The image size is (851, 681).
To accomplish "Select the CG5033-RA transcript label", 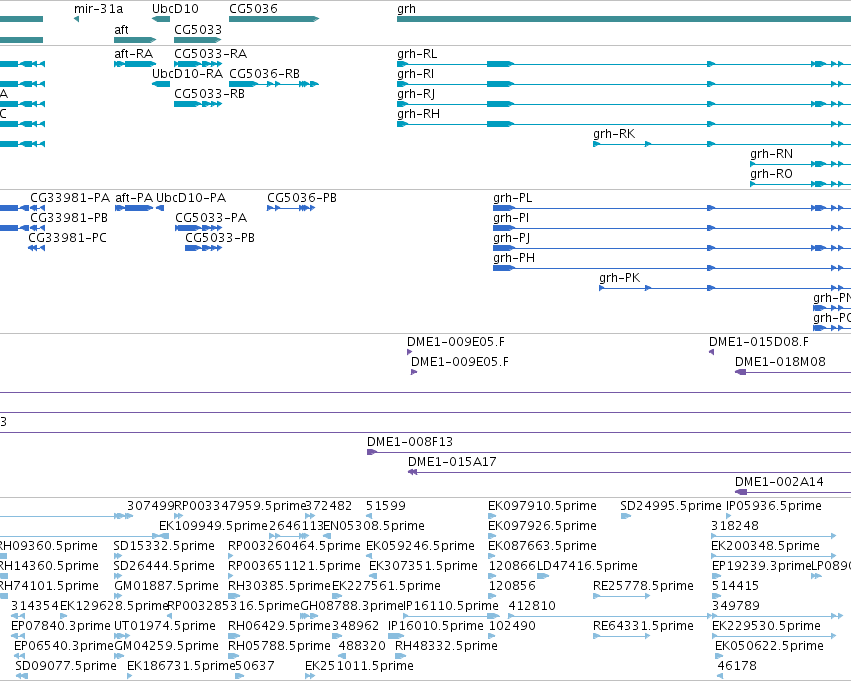I will pos(210,54).
